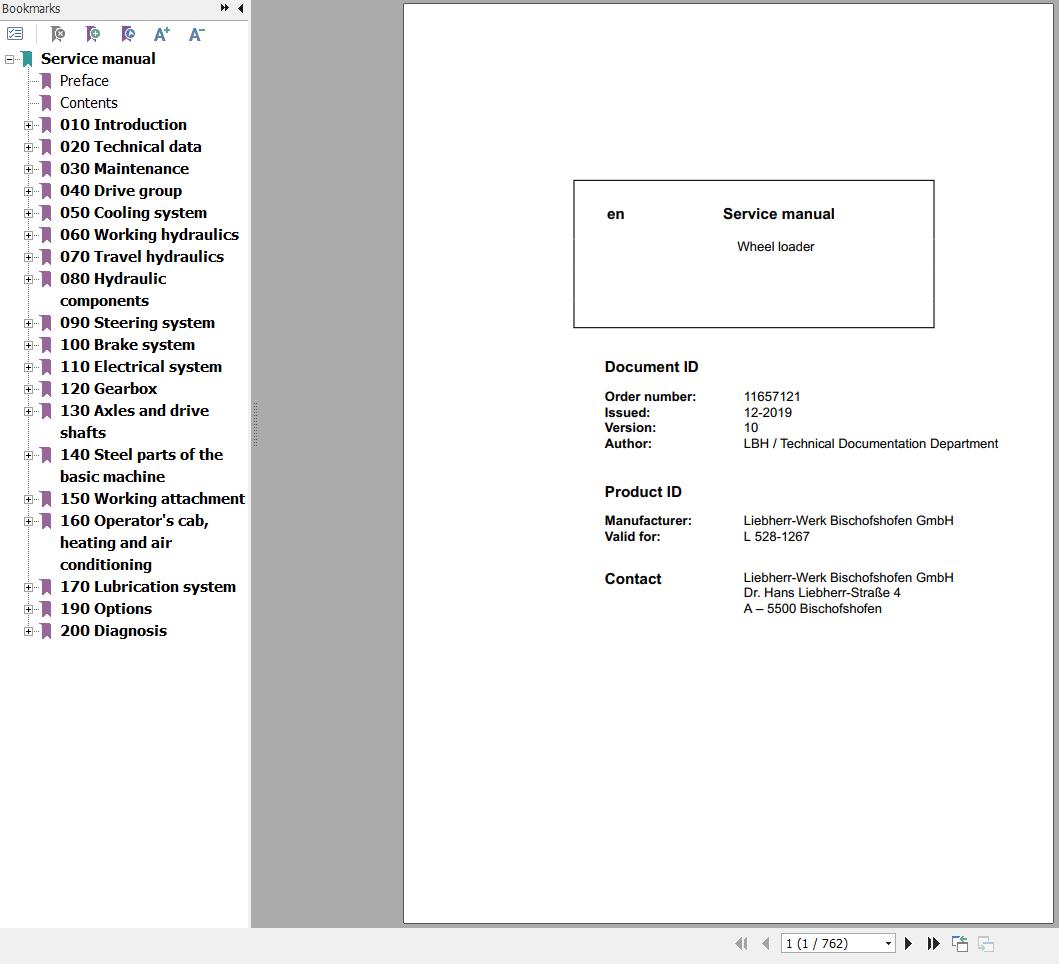Collapse the Bookmarks panel with left arrow
Screen dimensions: 1059x964
click(x=240, y=8)
